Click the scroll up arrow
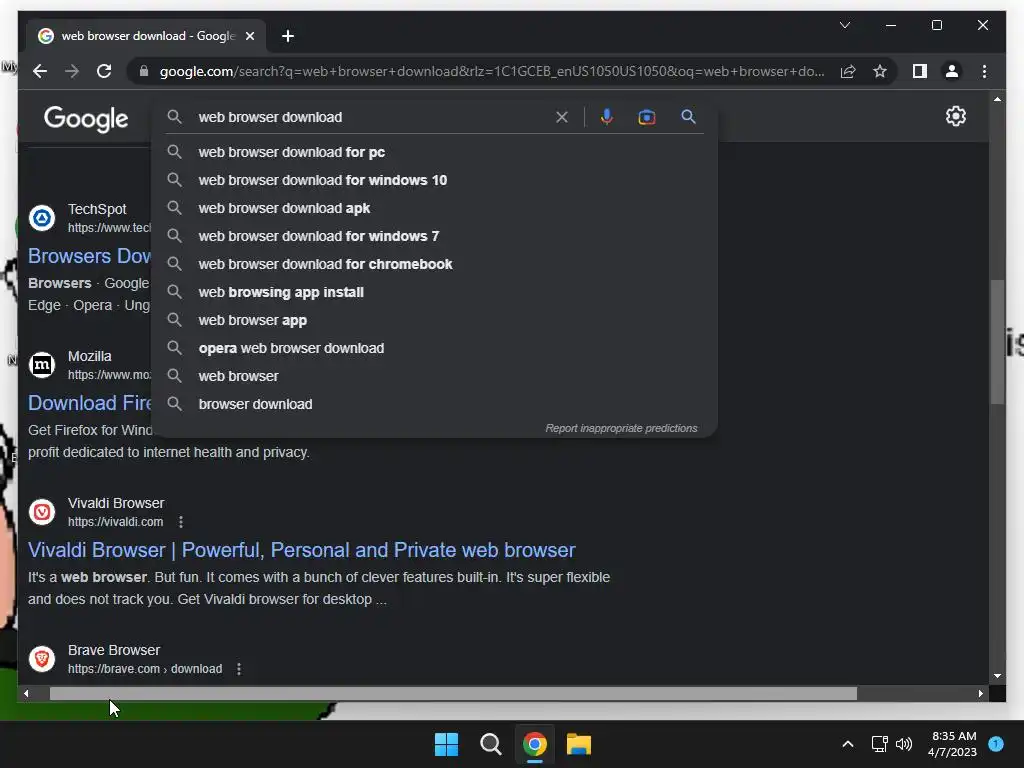 tap(997, 99)
